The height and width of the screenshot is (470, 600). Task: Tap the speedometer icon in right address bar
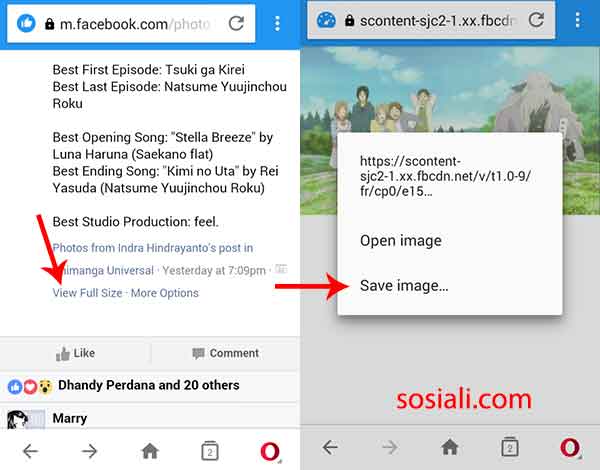pos(326,20)
